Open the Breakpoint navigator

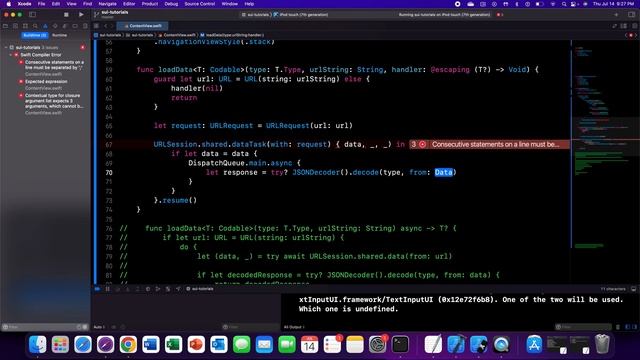(75, 26)
